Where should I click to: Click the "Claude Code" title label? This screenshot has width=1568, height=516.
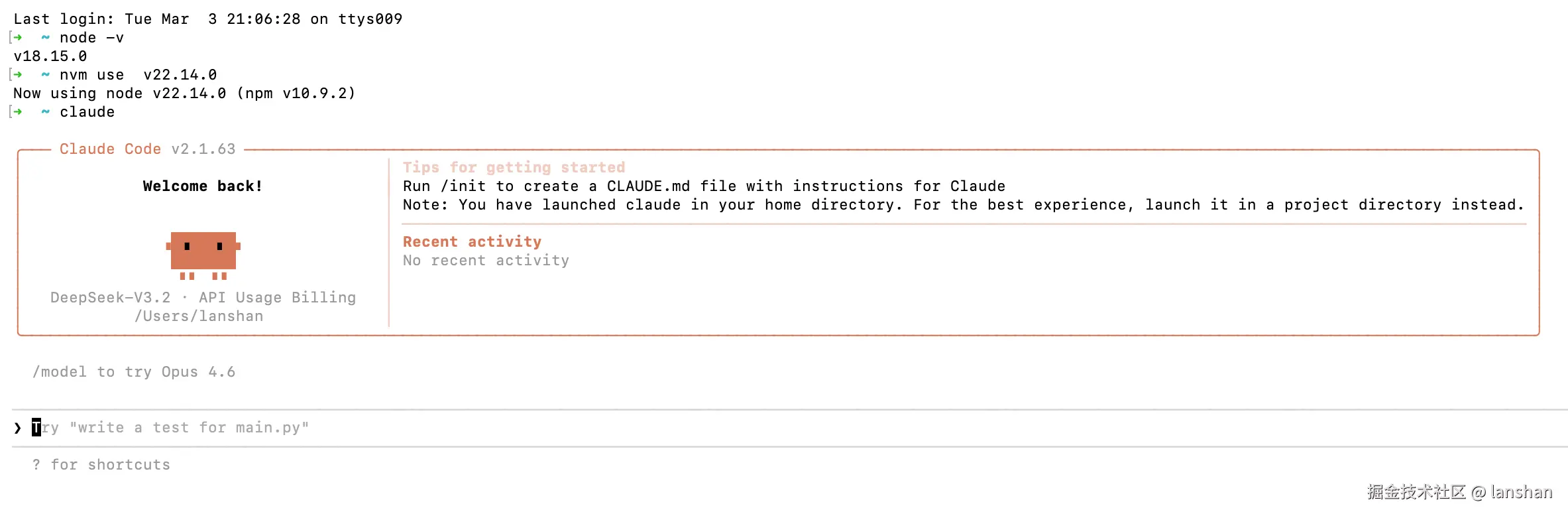pyautogui.click(x=110, y=149)
